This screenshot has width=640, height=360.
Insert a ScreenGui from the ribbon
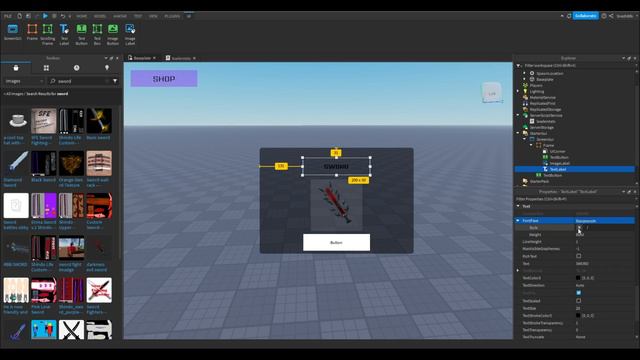point(13,33)
